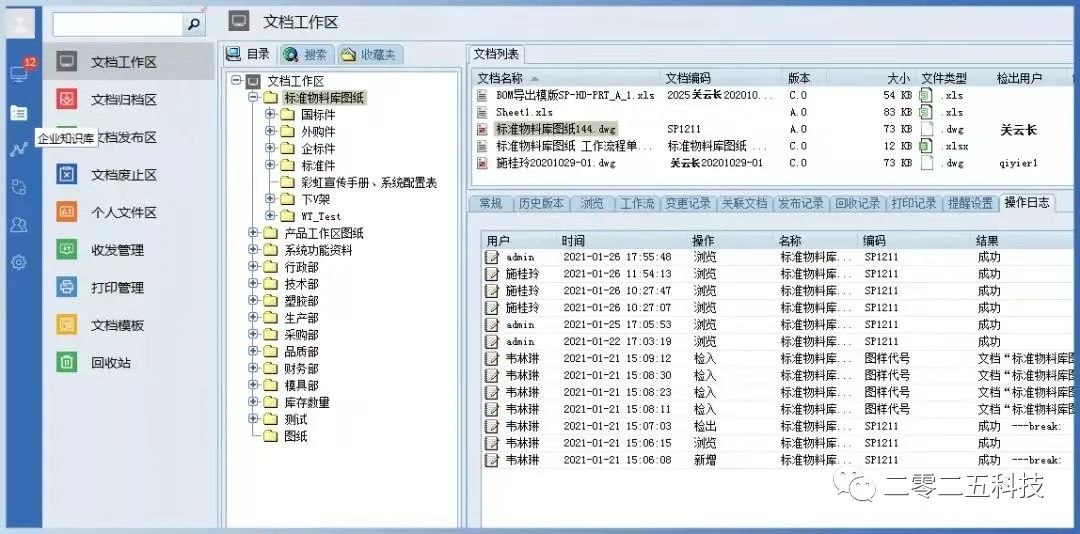Open the 工作流 tab
Screen dimensions: 1080x534
[x=637, y=203]
